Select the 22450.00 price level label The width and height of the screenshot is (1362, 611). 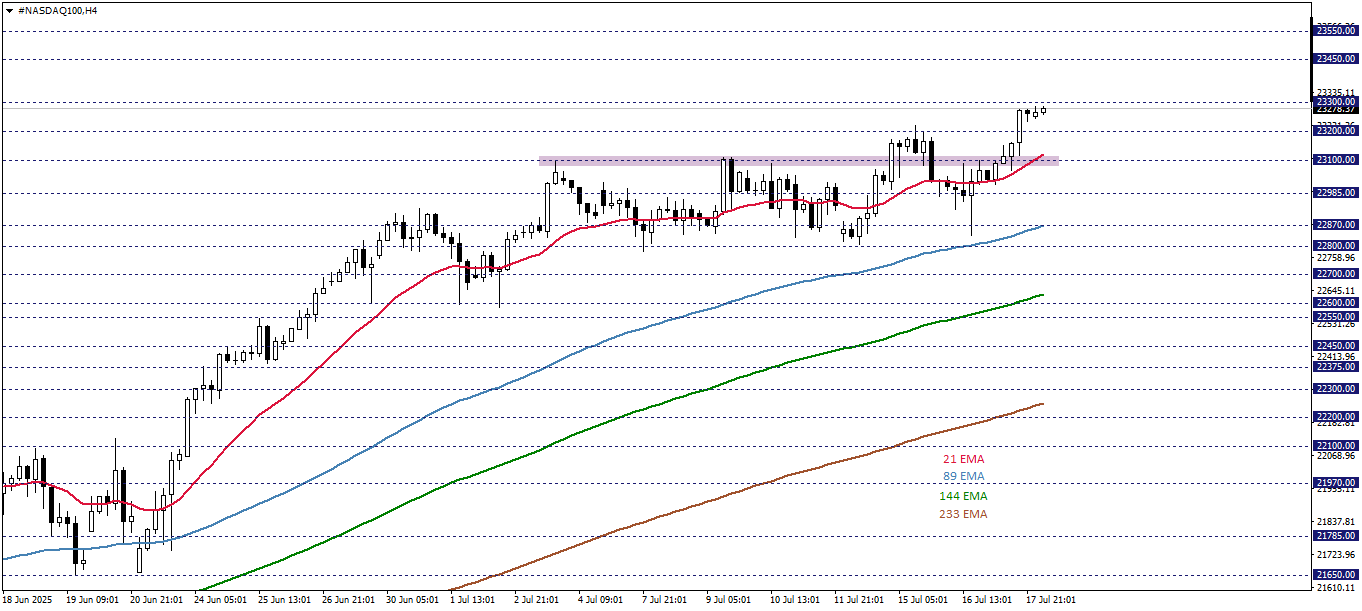click(1335, 346)
